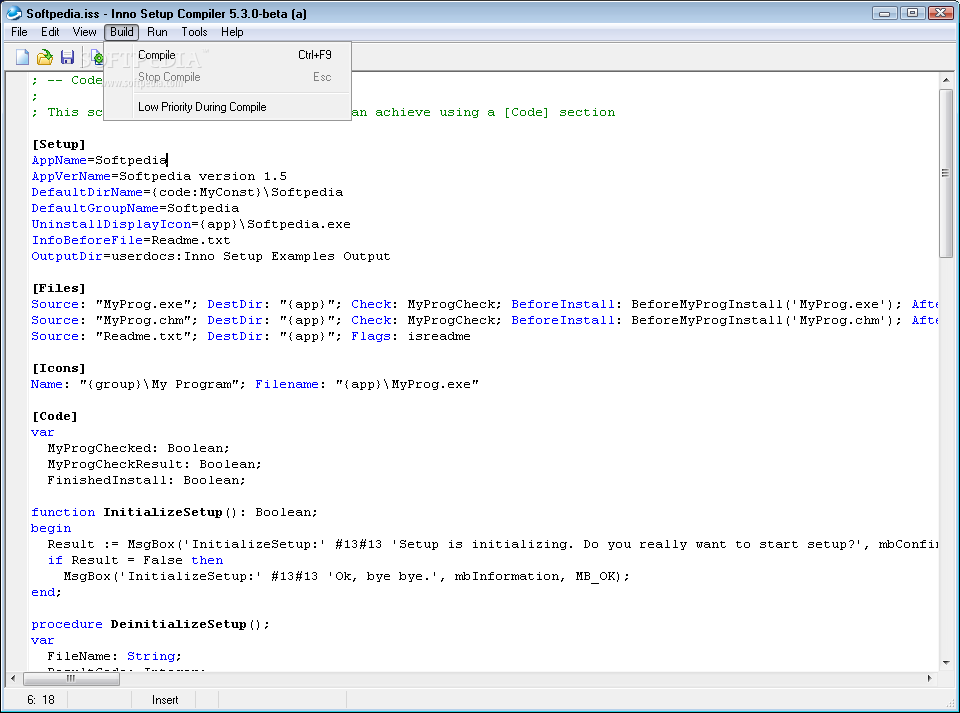Click the MyProgChecked: Boolean line
This screenshot has width=960, height=713.
point(138,448)
